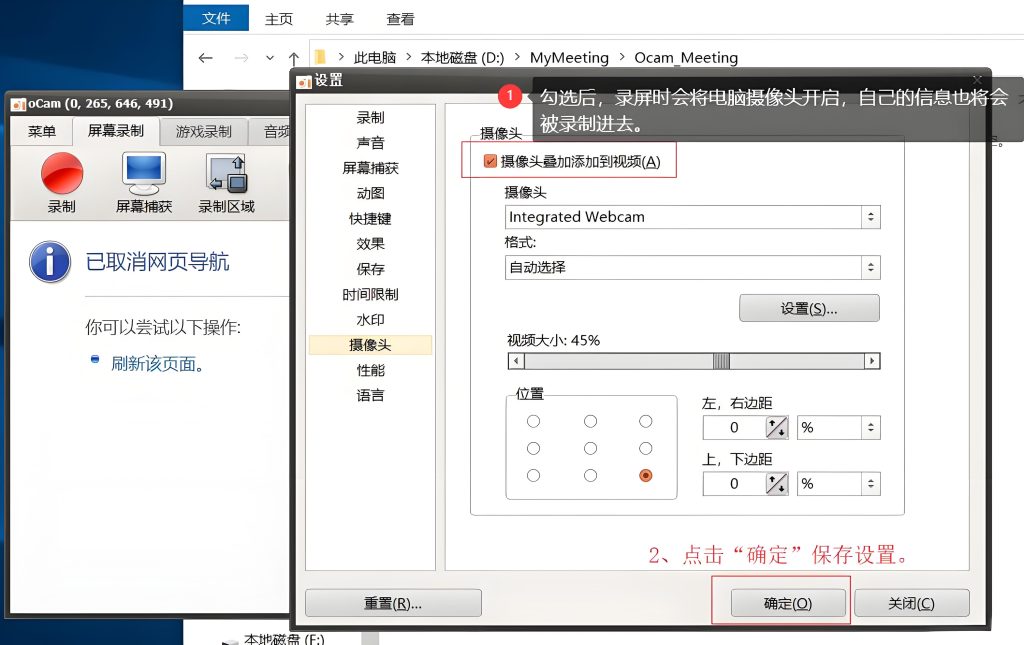Viewport: 1024px width, 645px height.
Task: Click the 屏幕捕获 monitor icon
Action: coord(144,174)
